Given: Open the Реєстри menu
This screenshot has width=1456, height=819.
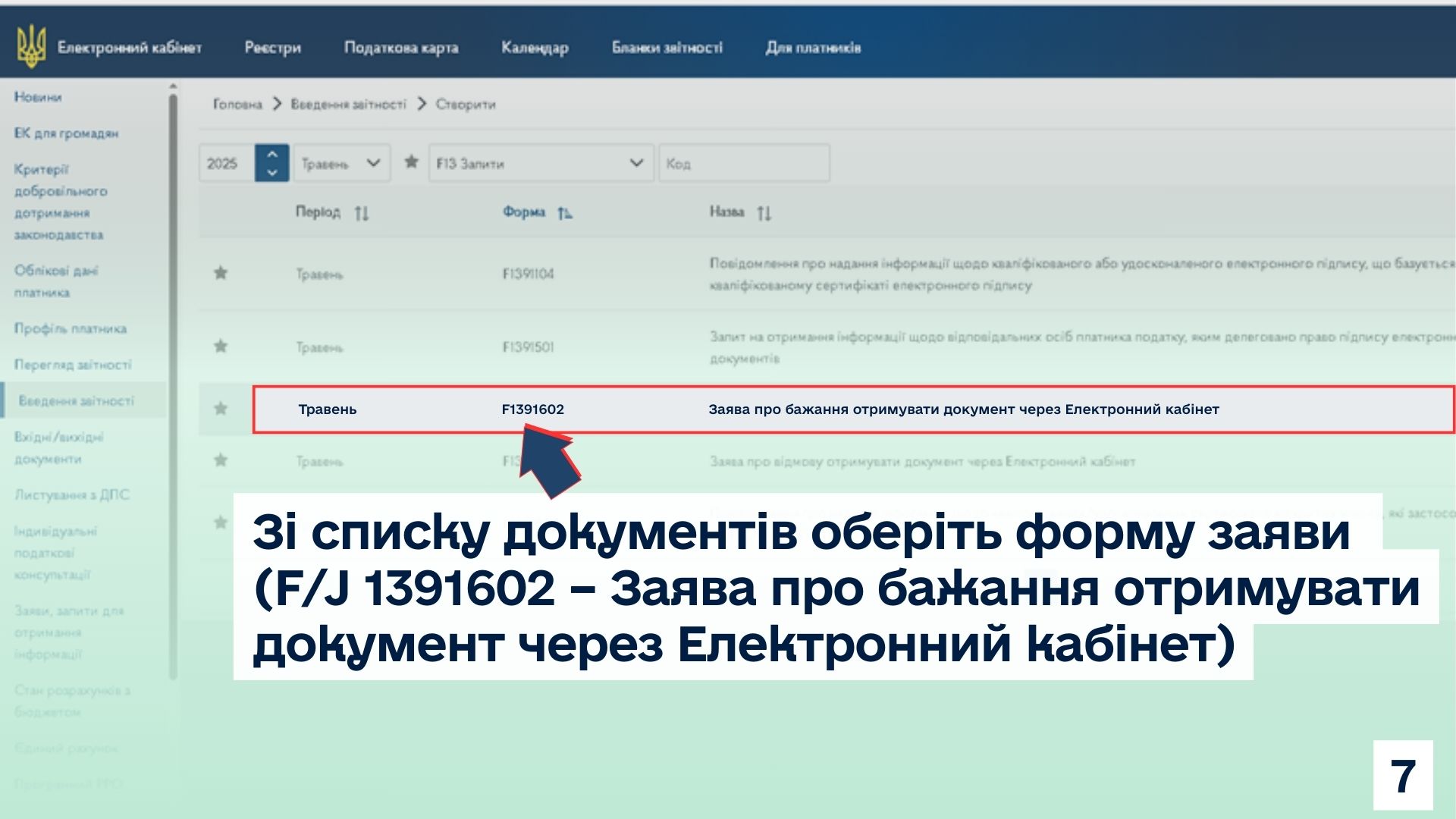Looking at the screenshot, I should point(272,48).
